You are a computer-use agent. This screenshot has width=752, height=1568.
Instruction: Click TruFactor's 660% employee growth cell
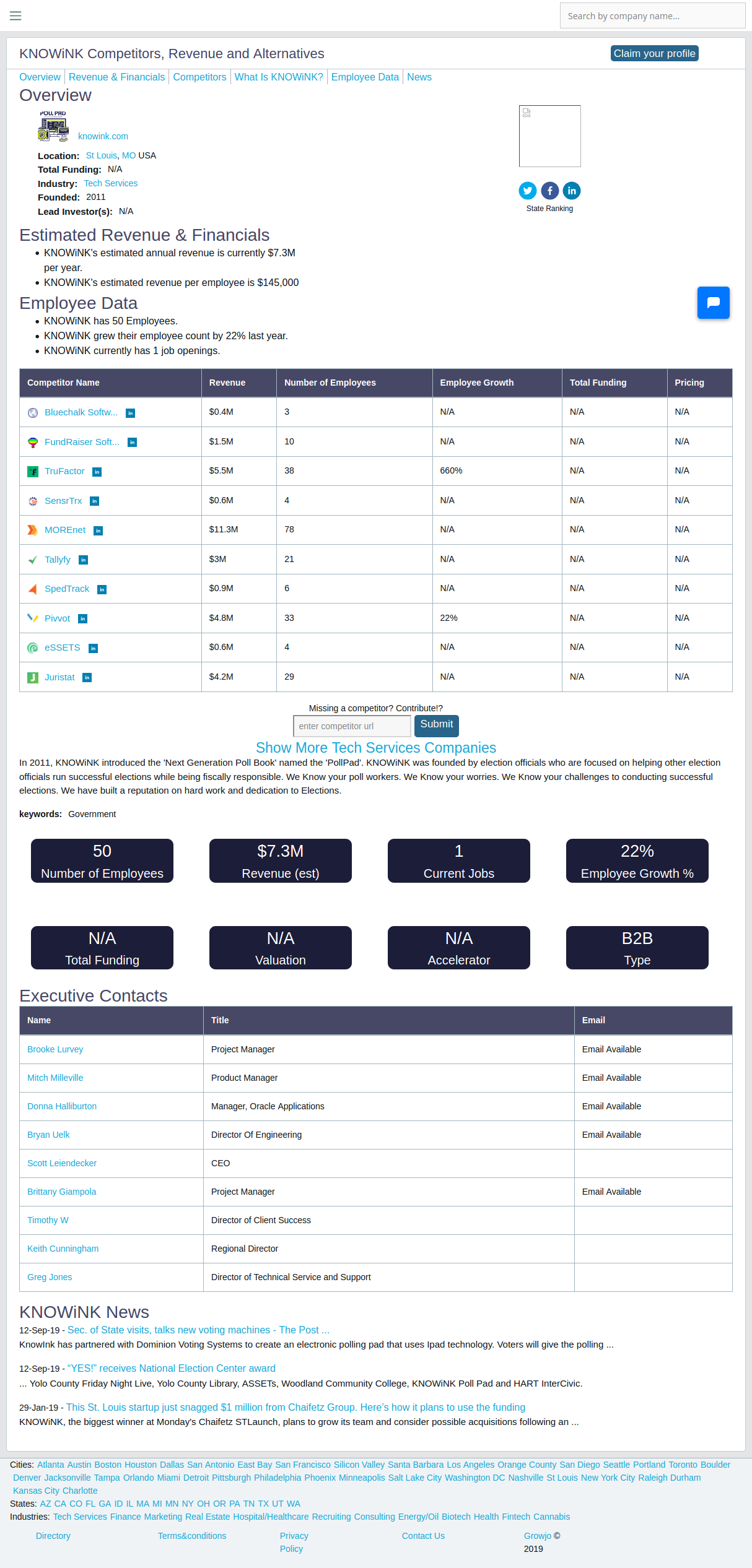[x=497, y=471]
